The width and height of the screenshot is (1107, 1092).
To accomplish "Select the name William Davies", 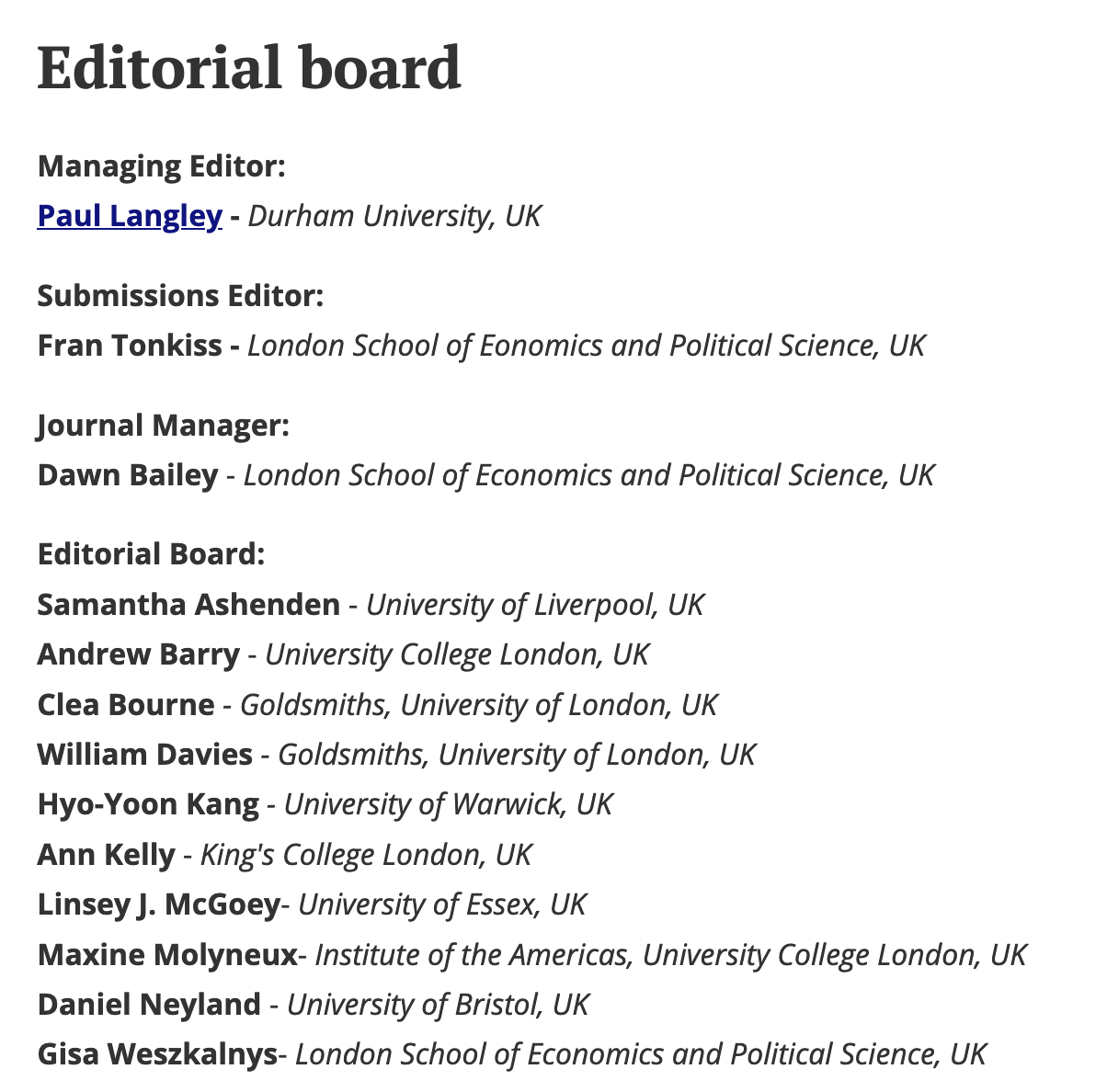I will click(x=145, y=755).
